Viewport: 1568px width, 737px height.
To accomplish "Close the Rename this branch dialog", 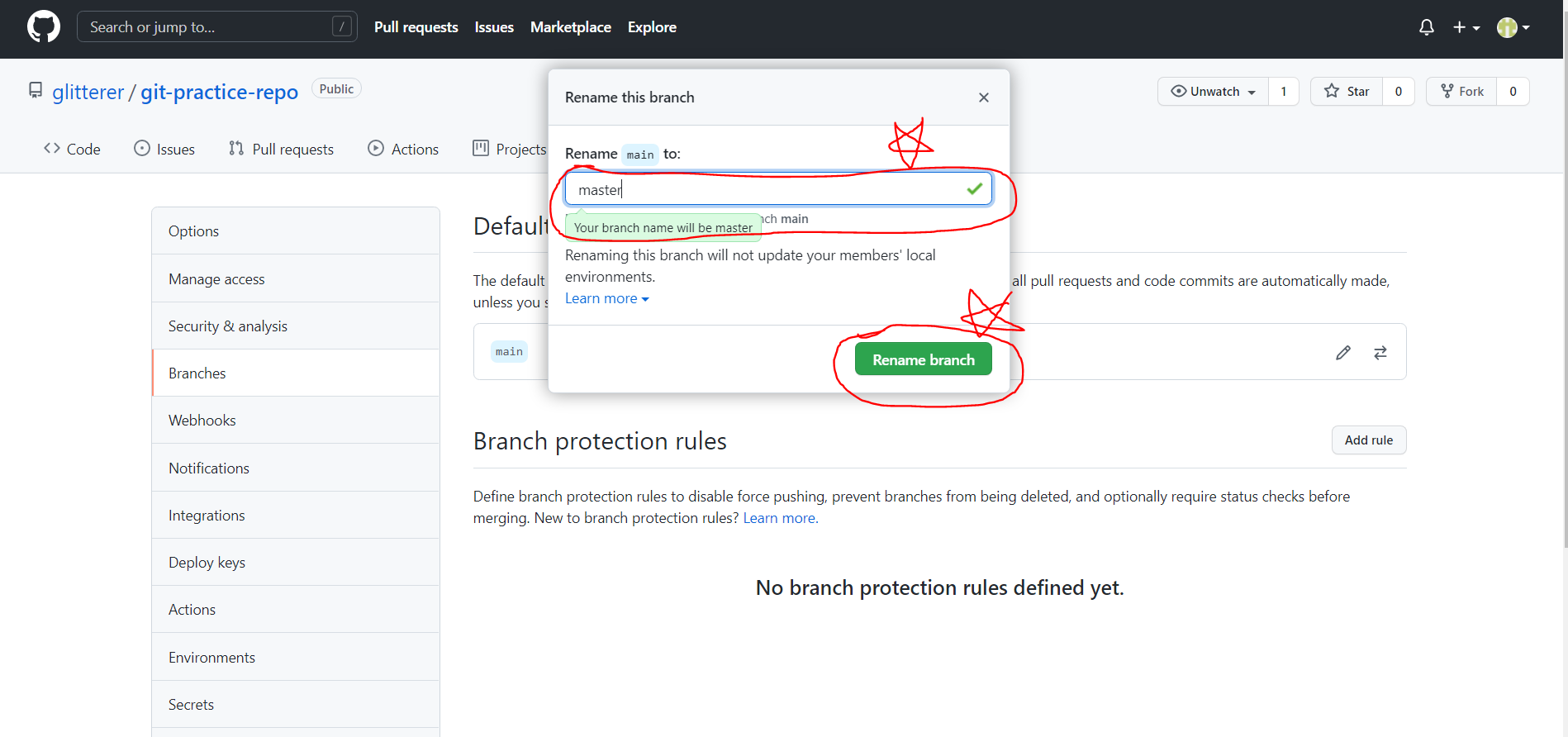I will coord(983,97).
